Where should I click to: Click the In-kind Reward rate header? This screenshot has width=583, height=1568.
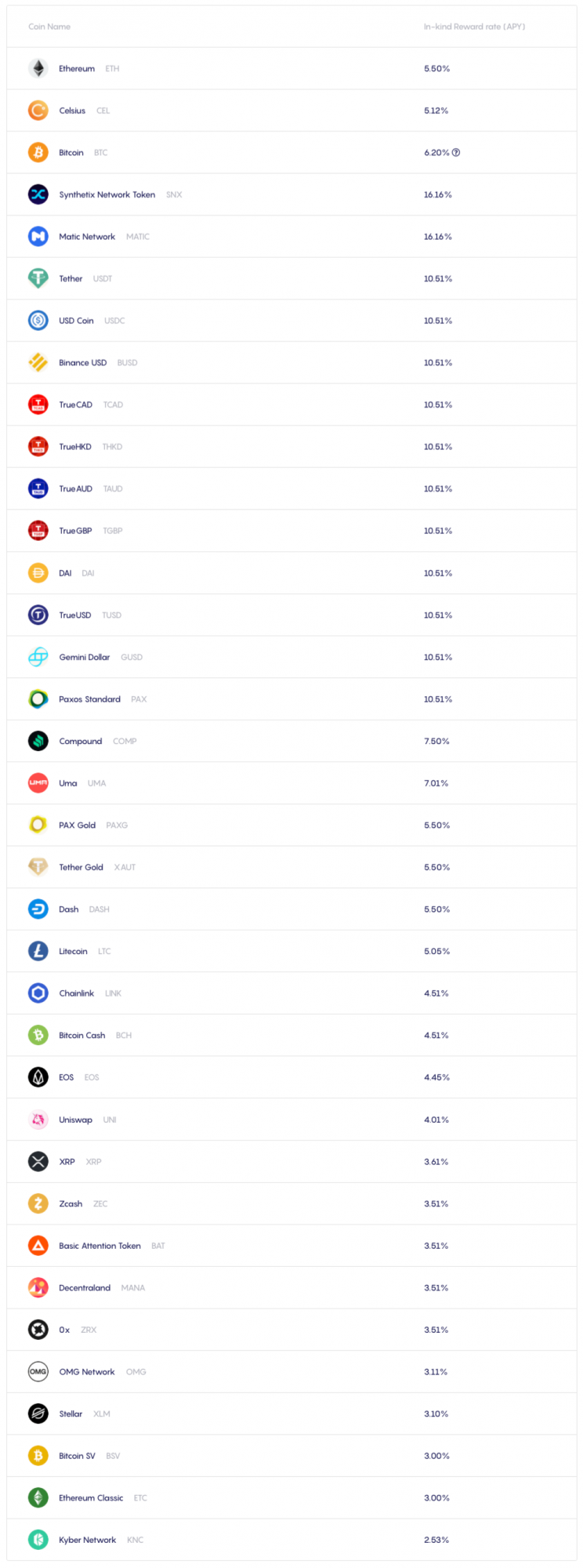(475, 27)
